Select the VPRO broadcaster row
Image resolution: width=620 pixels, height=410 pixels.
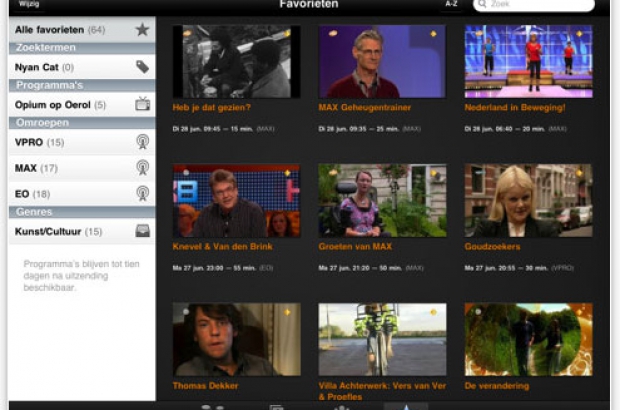point(82,142)
